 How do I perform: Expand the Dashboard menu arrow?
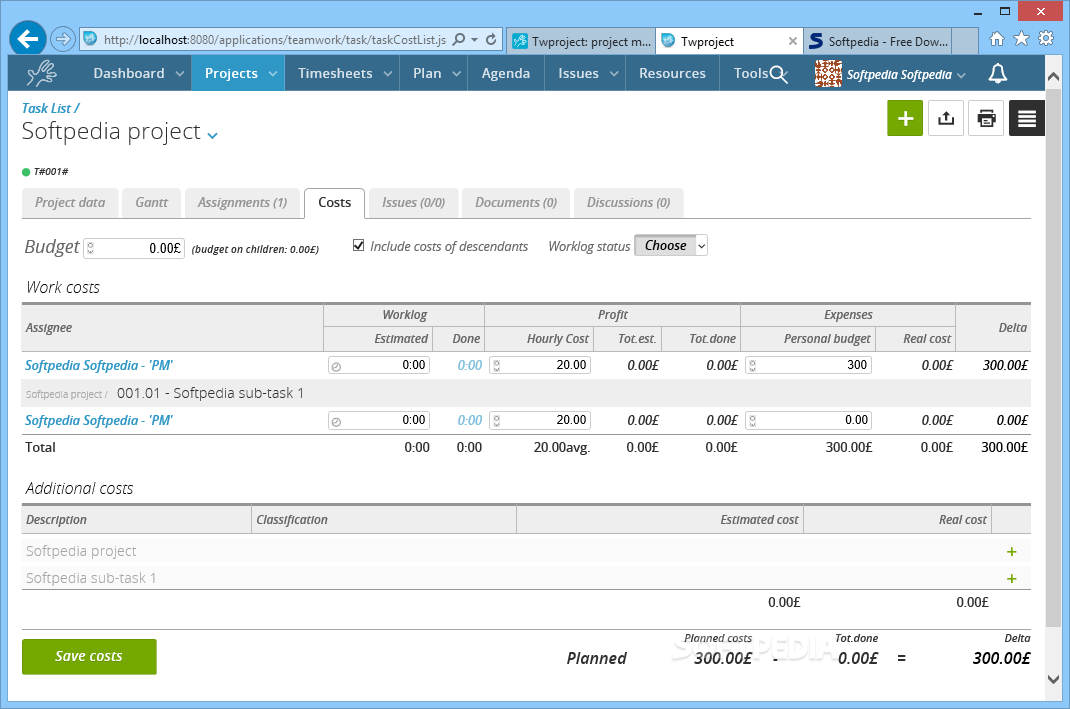179,74
